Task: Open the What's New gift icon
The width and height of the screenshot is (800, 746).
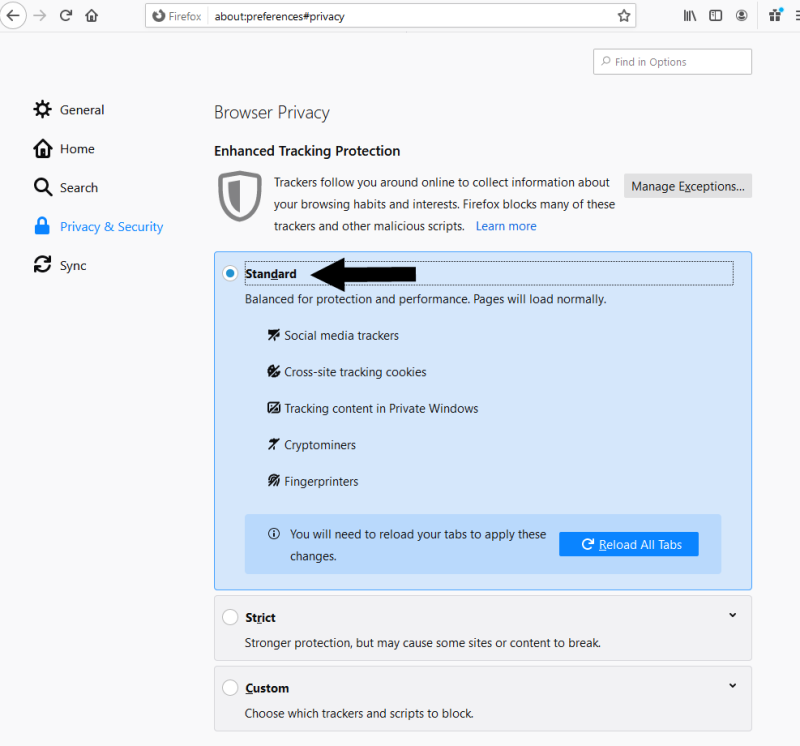Action: click(776, 15)
